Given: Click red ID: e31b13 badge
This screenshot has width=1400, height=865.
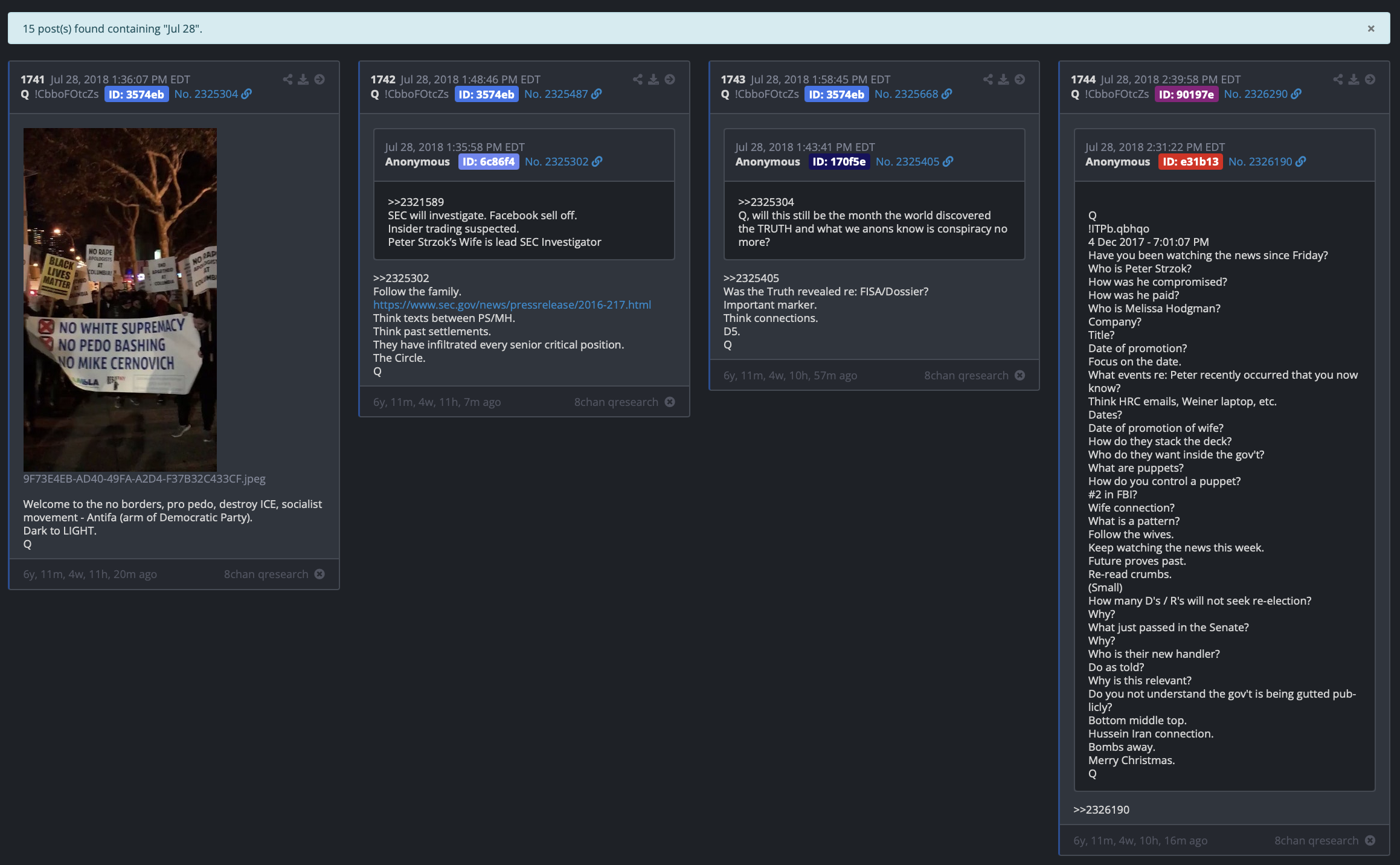Looking at the screenshot, I should click(x=1190, y=162).
